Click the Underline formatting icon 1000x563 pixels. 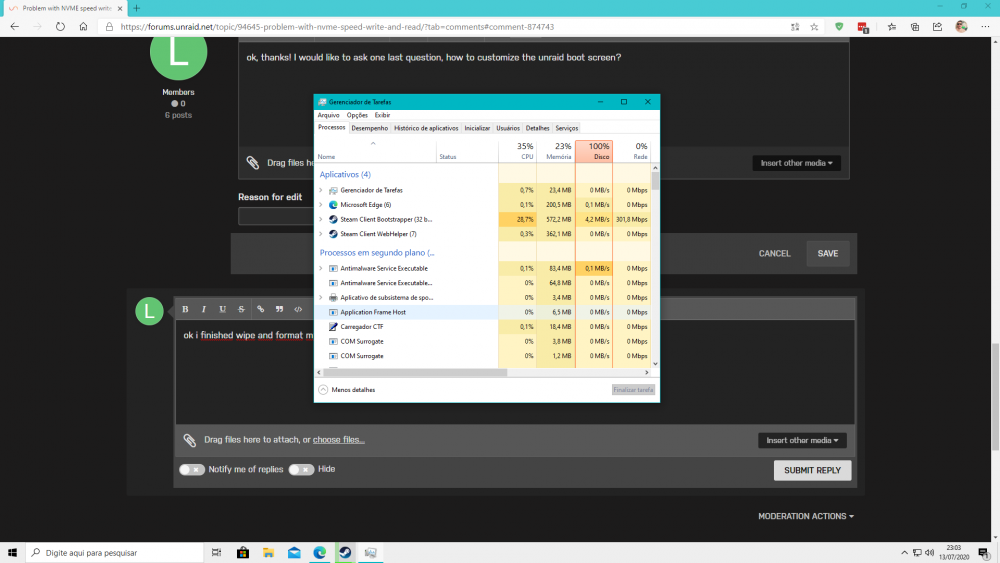[x=223, y=309]
